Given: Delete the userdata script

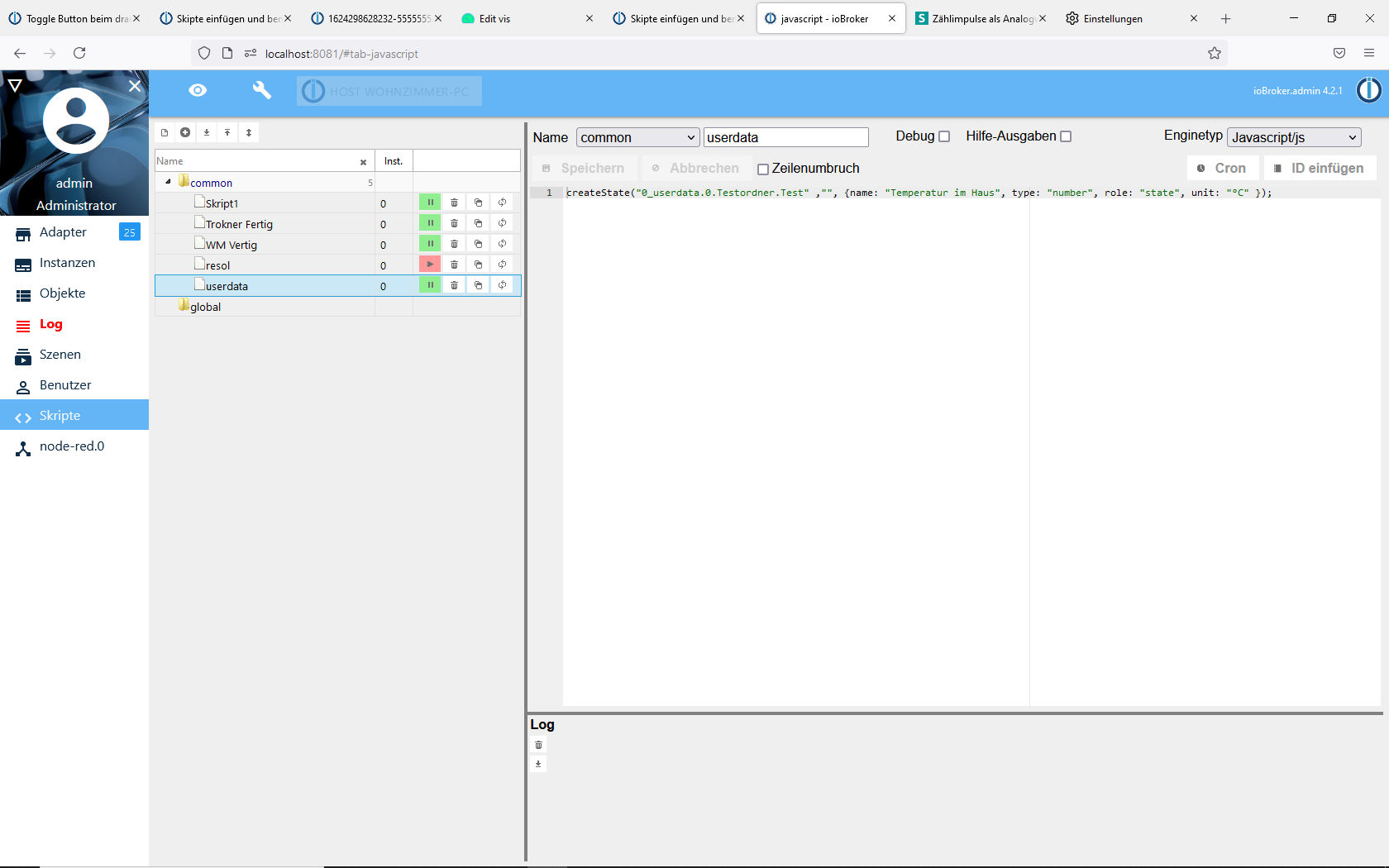Looking at the screenshot, I should tap(454, 285).
